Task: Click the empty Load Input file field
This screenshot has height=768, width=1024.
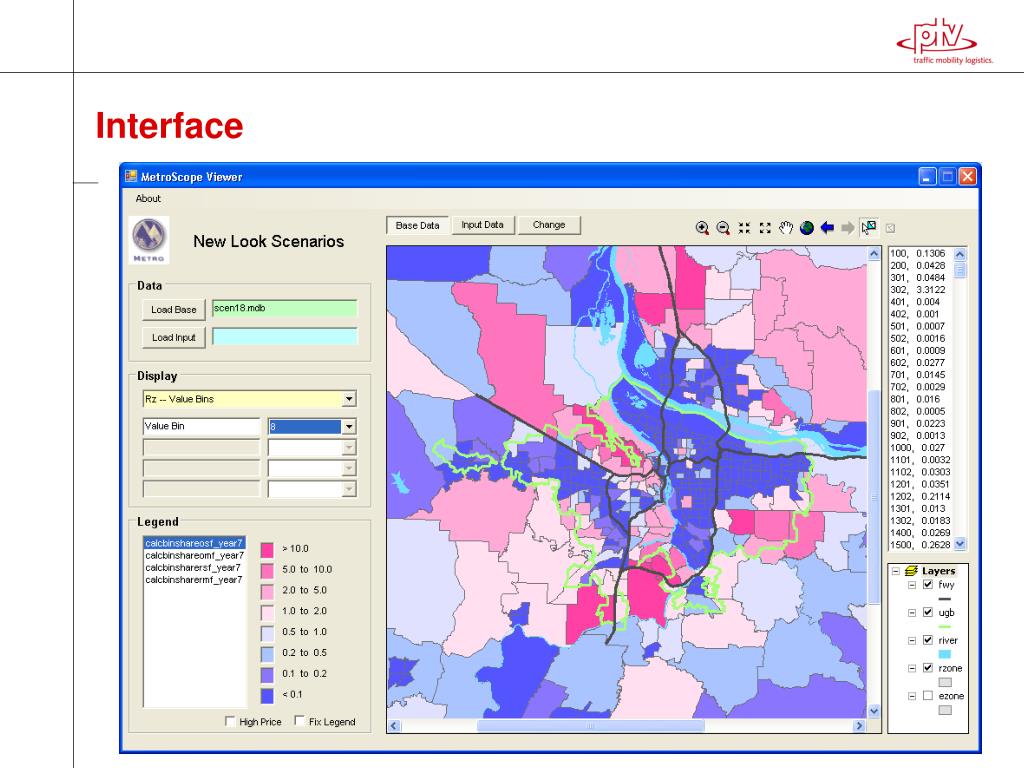Action: point(285,336)
